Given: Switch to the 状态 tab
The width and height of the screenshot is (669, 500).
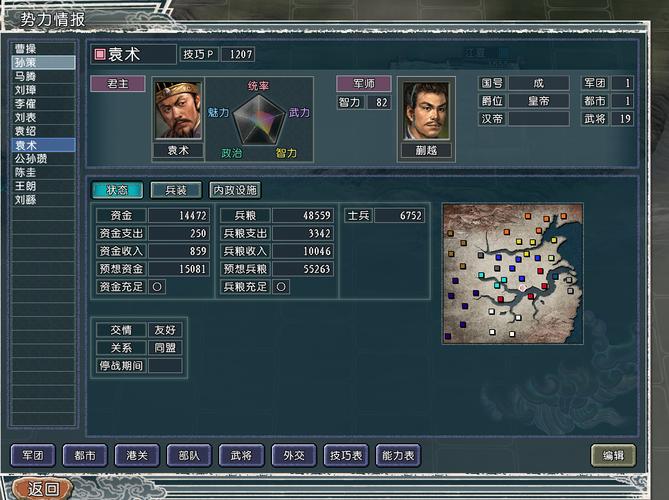Looking at the screenshot, I should point(117,190).
